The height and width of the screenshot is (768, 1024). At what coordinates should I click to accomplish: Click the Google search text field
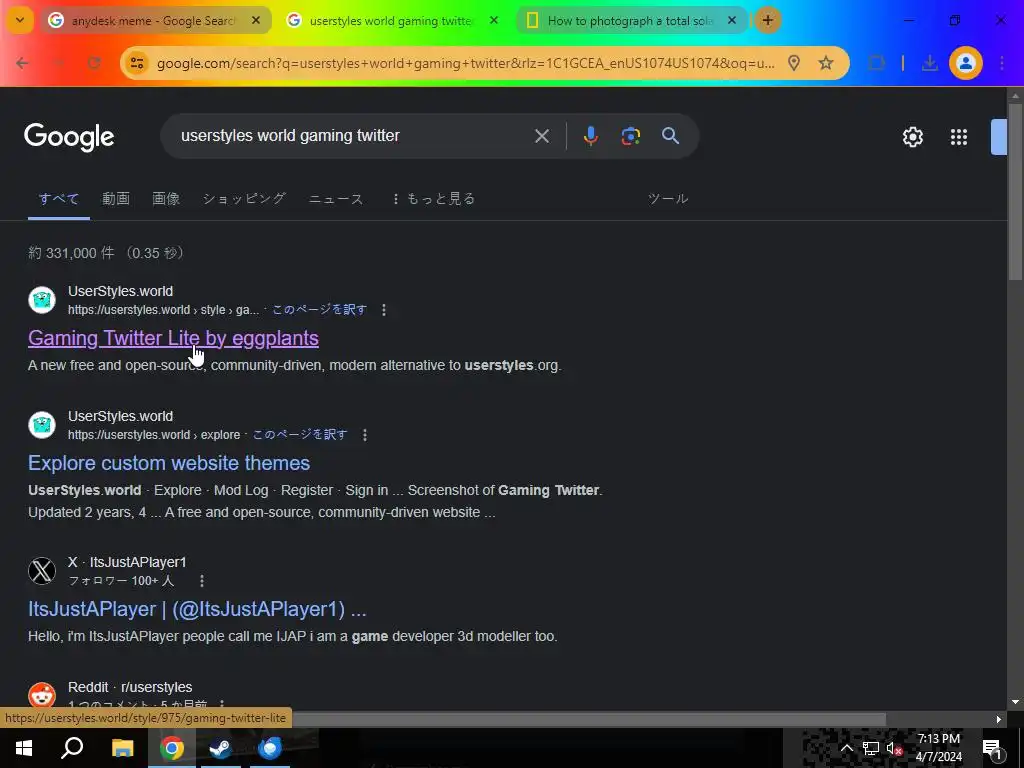(351, 136)
